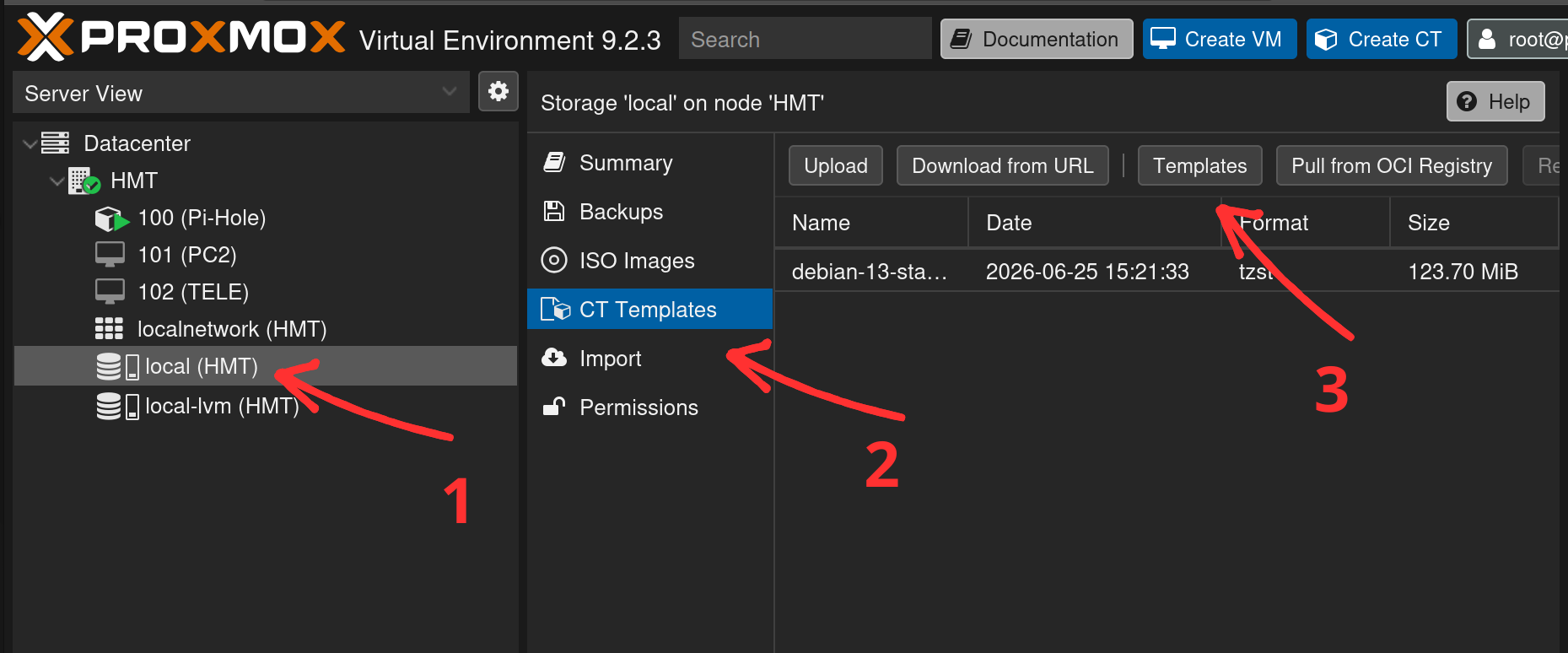Open the Templates button
Screen dimensions: 1568x653
click(x=1200, y=165)
